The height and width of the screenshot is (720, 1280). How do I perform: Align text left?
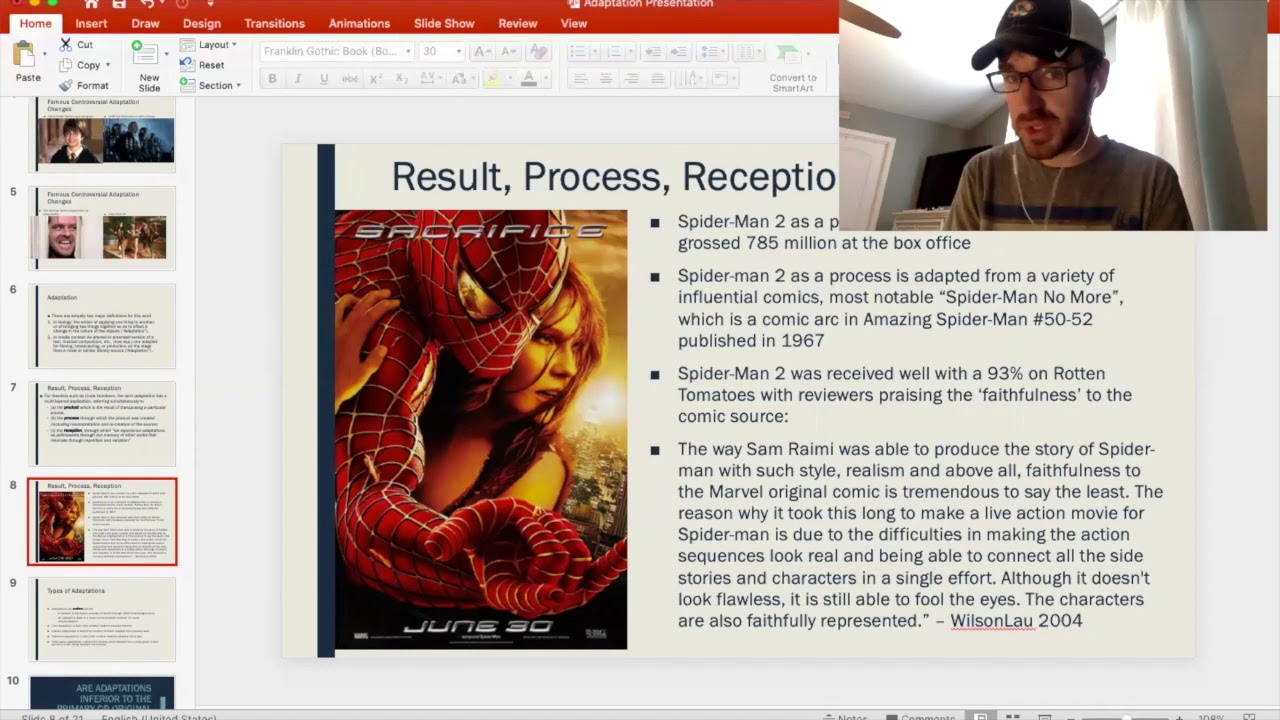coord(580,78)
